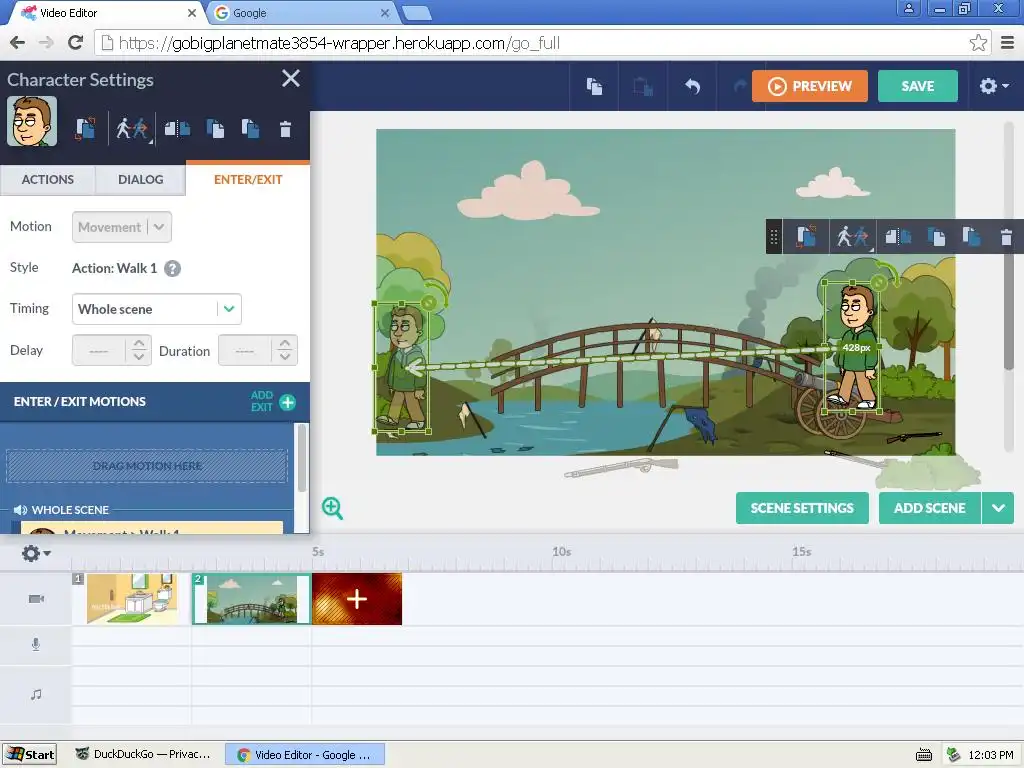Screen dimensions: 1024x768
Task: Reload the page in the browser
Action: tap(75, 43)
